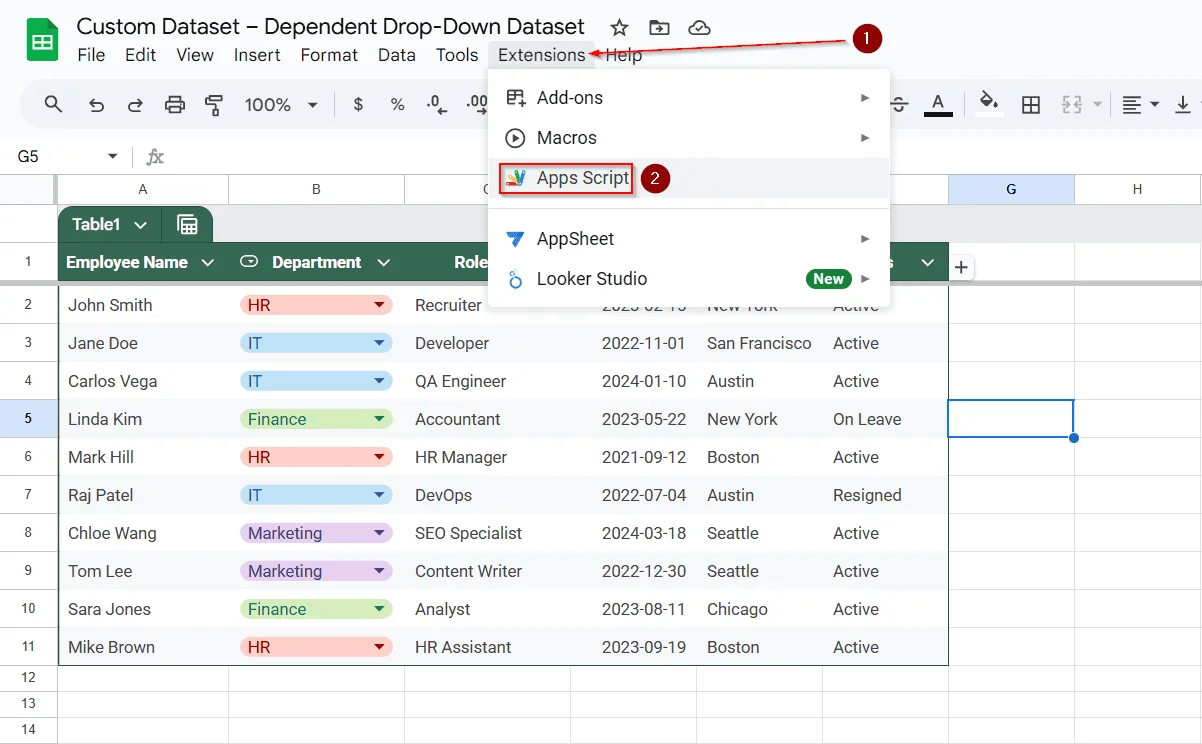Open Jane Doe's IT department dropdown

coord(379,343)
